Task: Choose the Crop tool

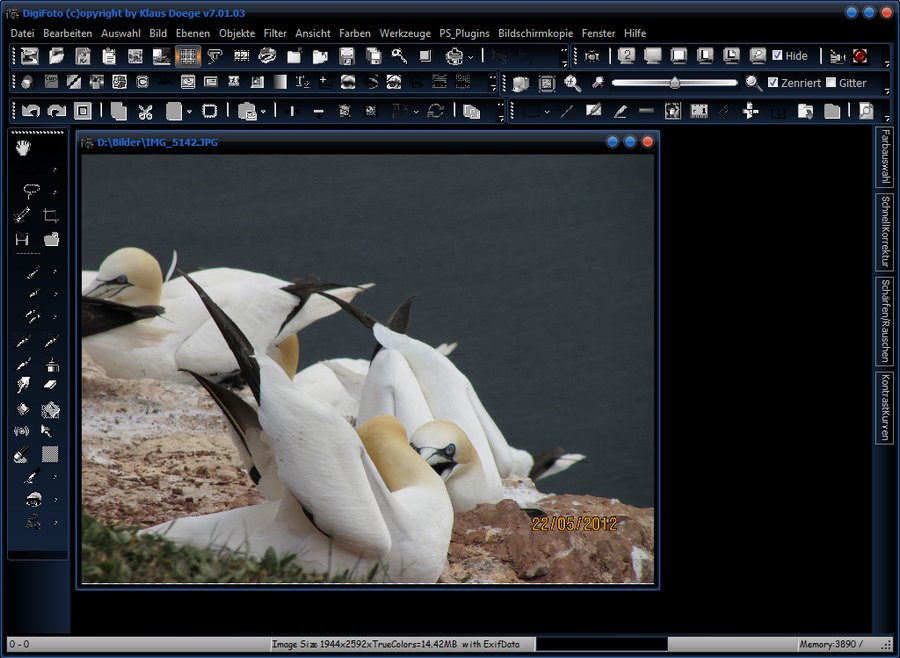Action: coord(51,215)
